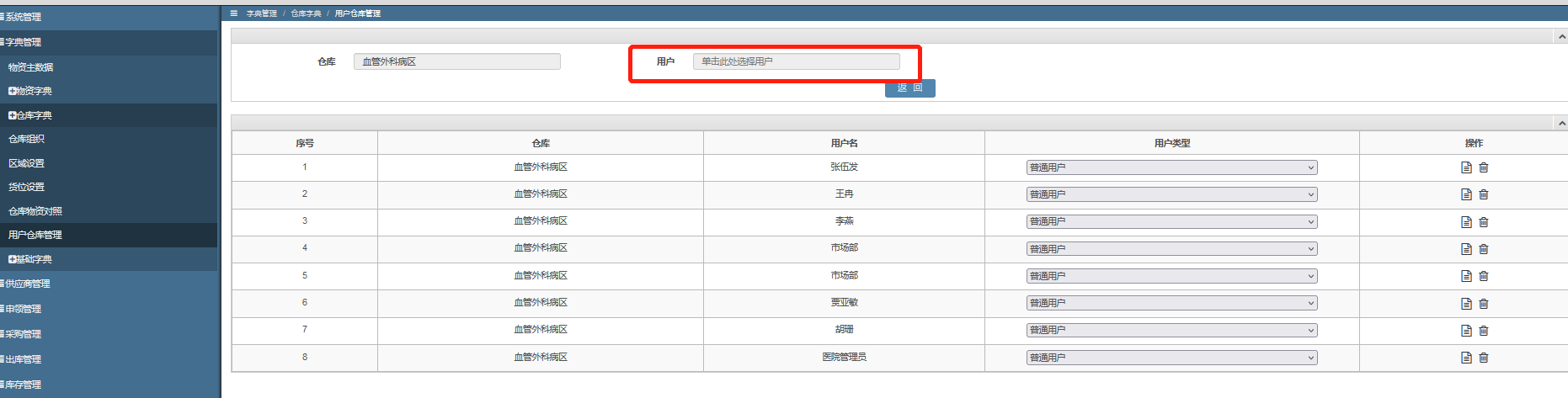The height and width of the screenshot is (398, 1568).
Task: Click the 用户 field to select a user
Action: point(797,61)
